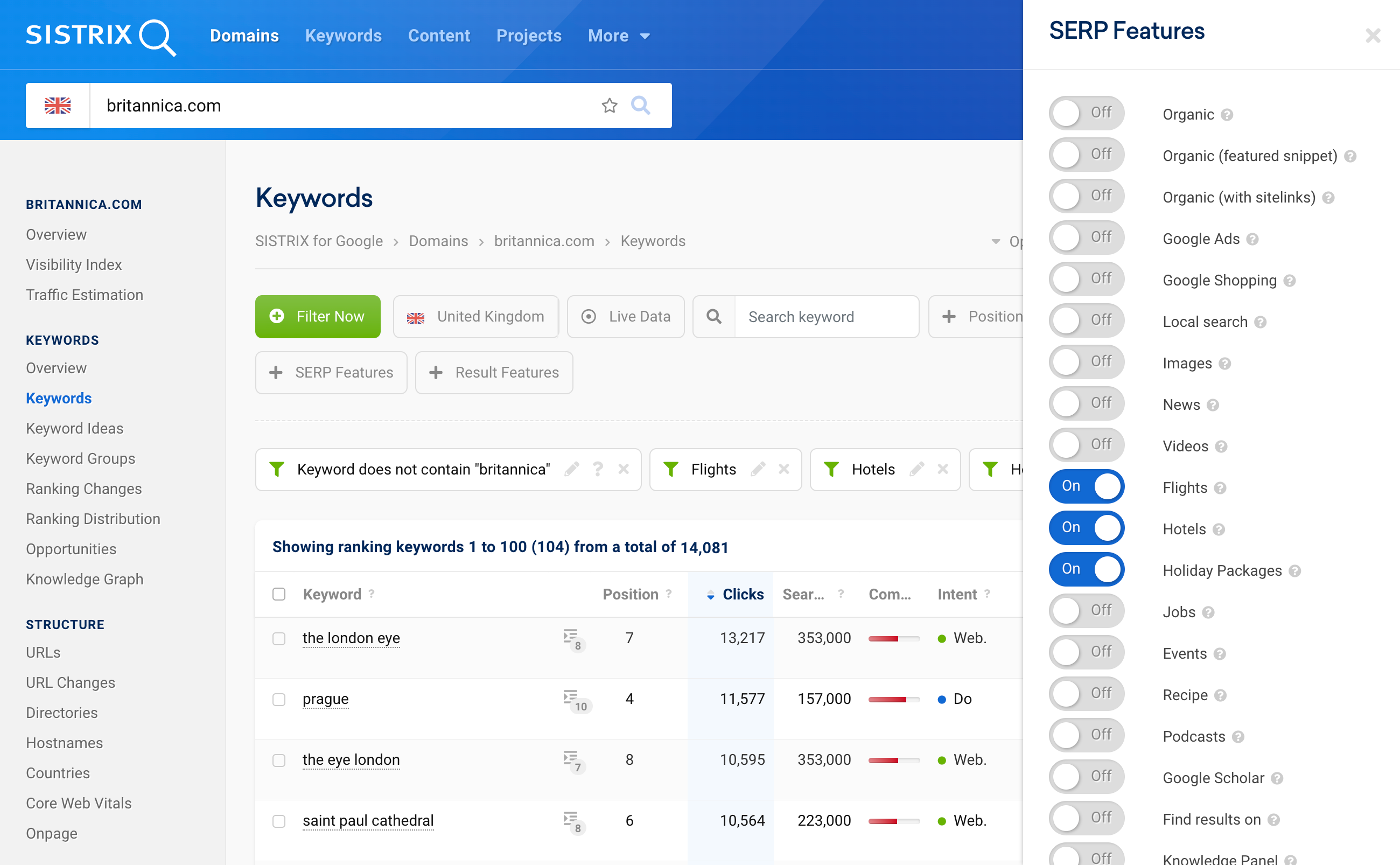Enable the Jobs toggle
Viewport: 1400px width, 865px height.
1086,610
